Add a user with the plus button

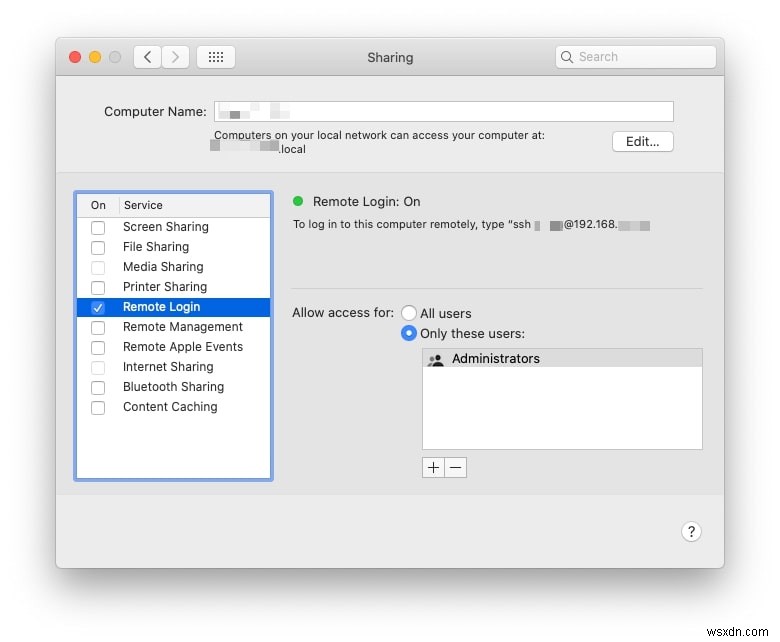click(433, 467)
